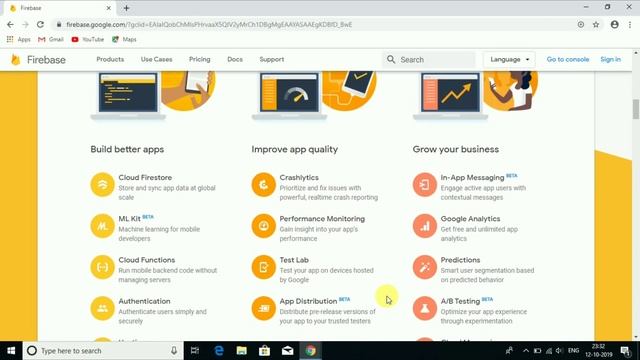Click the Sign in link
The height and width of the screenshot is (360, 640).
[611, 59]
